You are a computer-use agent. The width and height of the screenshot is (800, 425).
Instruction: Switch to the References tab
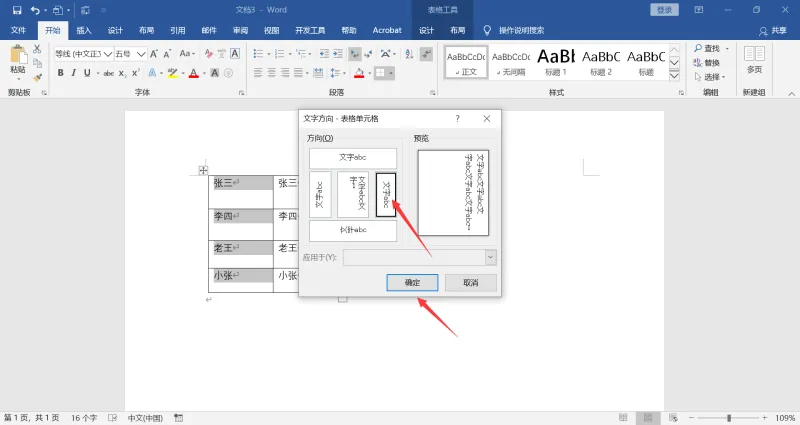[x=178, y=30]
